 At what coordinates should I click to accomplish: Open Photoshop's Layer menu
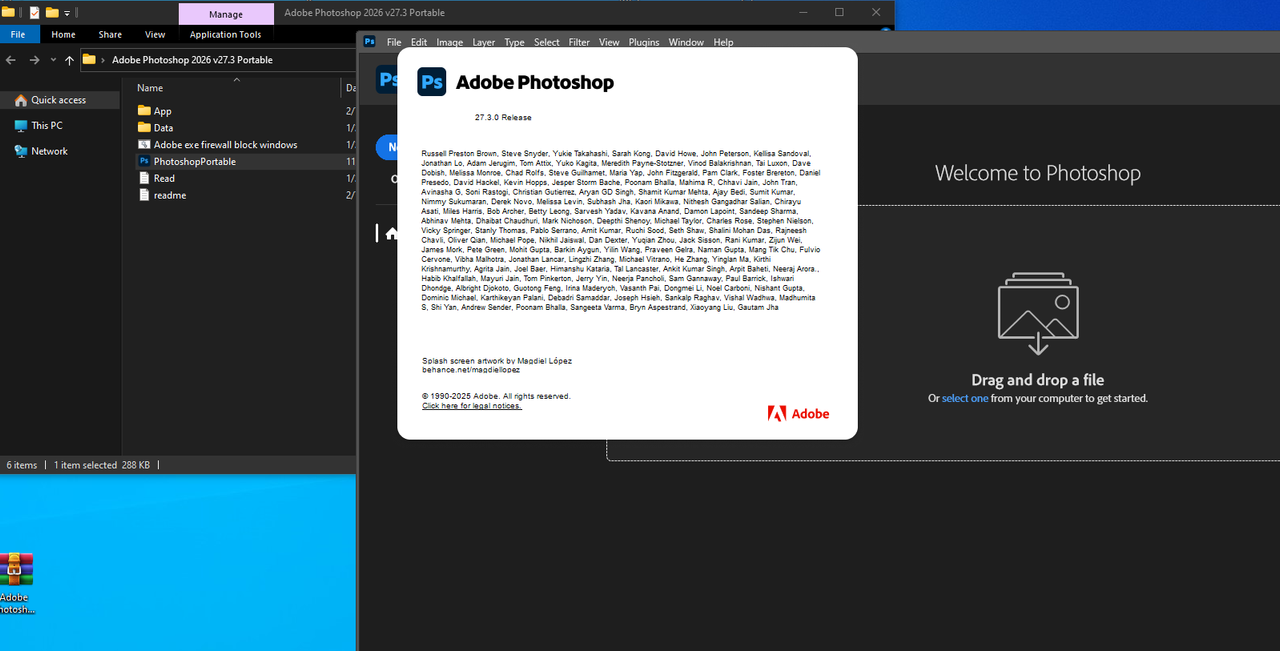point(484,42)
